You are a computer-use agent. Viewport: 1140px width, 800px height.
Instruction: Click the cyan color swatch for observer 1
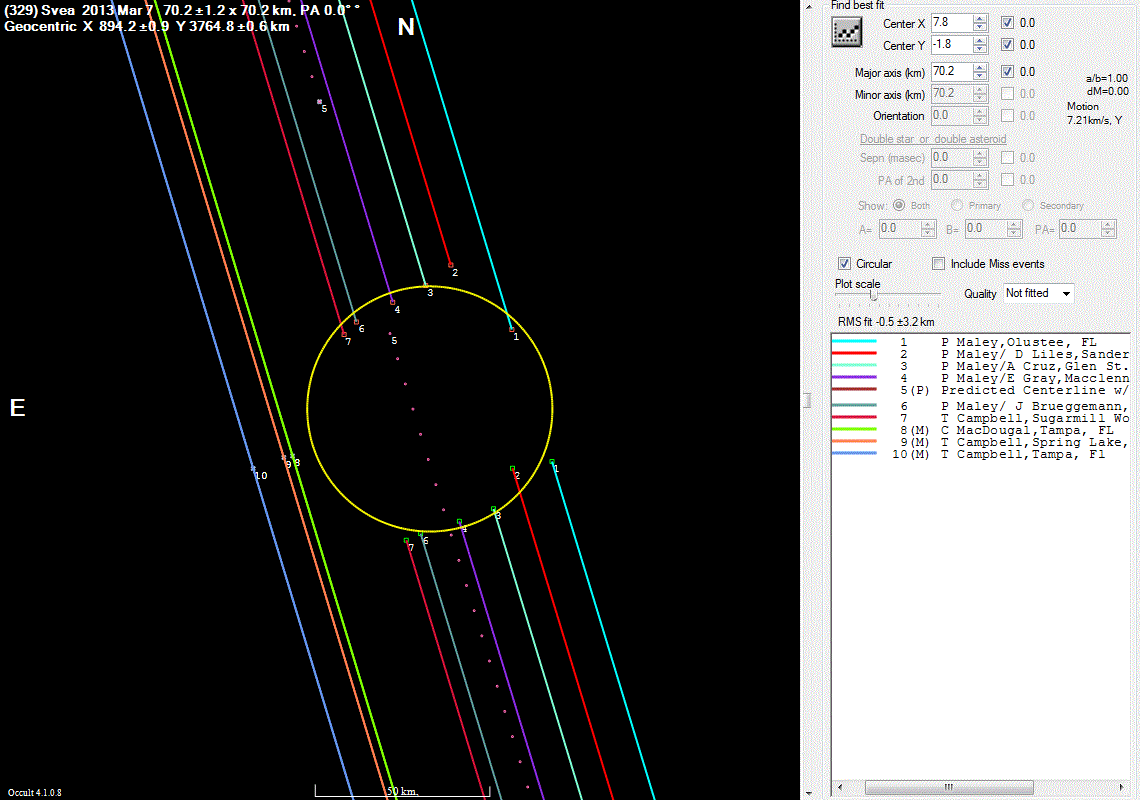pyautogui.click(x=854, y=341)
